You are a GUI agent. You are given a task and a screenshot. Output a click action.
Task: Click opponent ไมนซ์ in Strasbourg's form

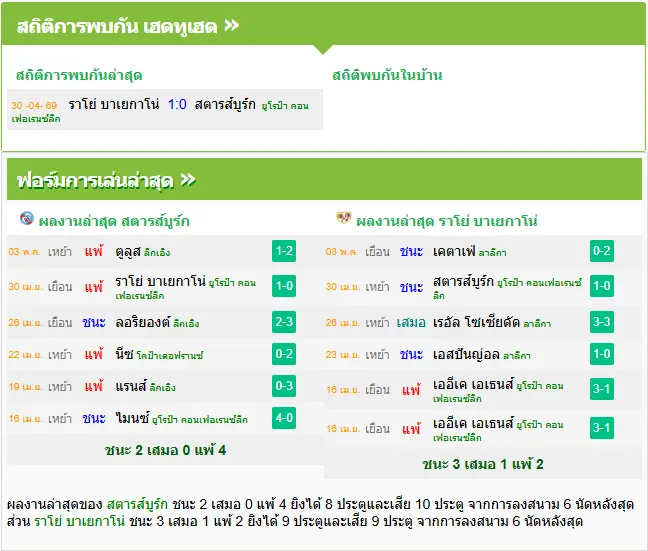coord(132,418)
